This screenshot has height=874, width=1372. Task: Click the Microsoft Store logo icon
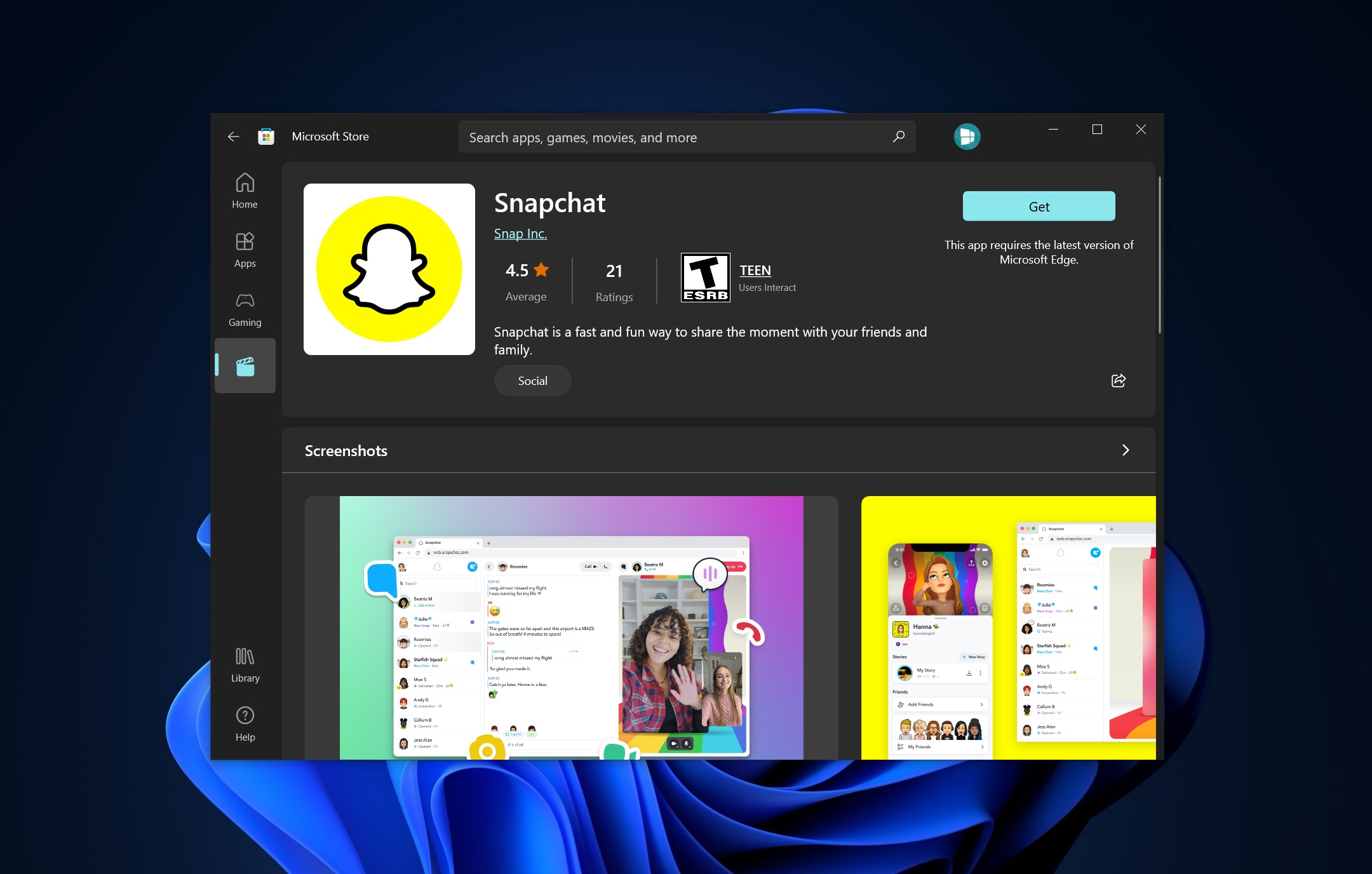[266, 137]
